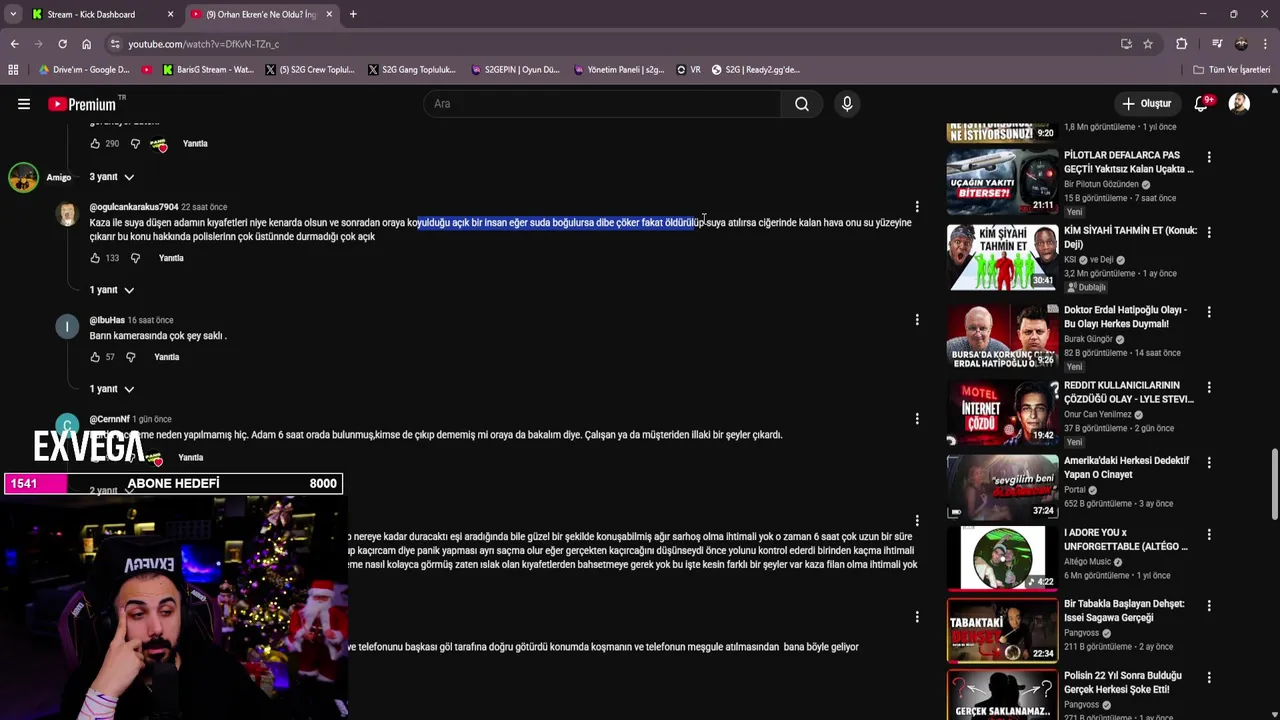Click the search magnifier button
The height and width of the screenshot is (720, 1280).
pos(802,104)
